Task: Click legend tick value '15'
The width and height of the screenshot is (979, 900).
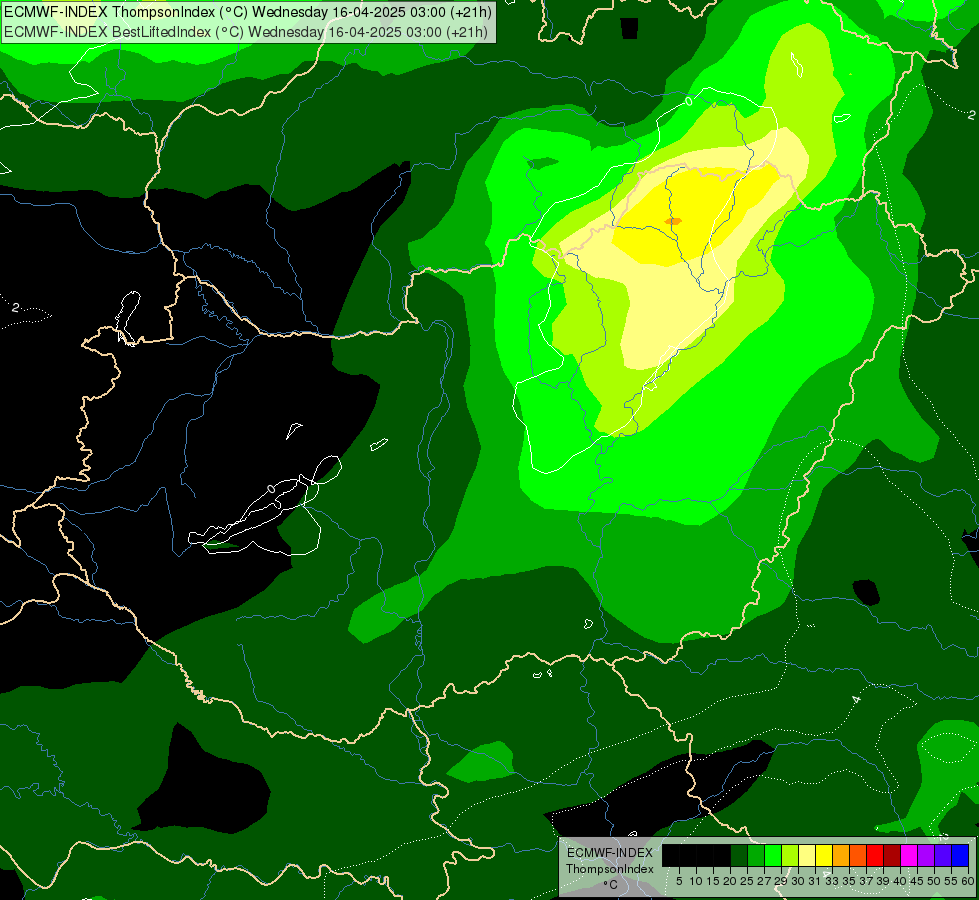Action: pyautogui.click(x=713, y=881)
